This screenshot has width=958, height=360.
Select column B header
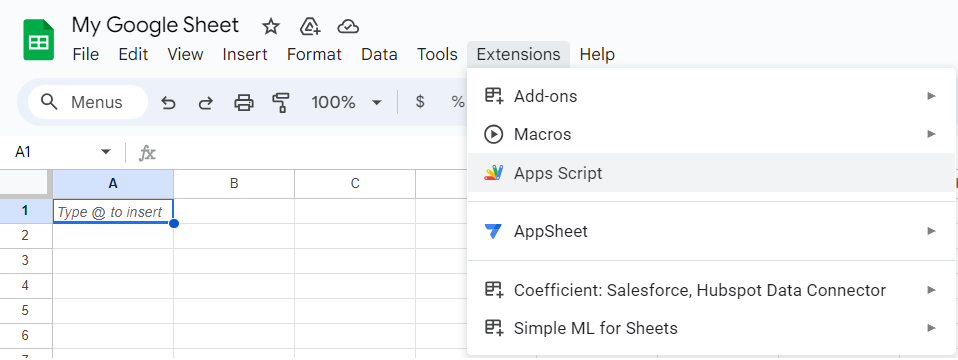[x=234, y=183]
